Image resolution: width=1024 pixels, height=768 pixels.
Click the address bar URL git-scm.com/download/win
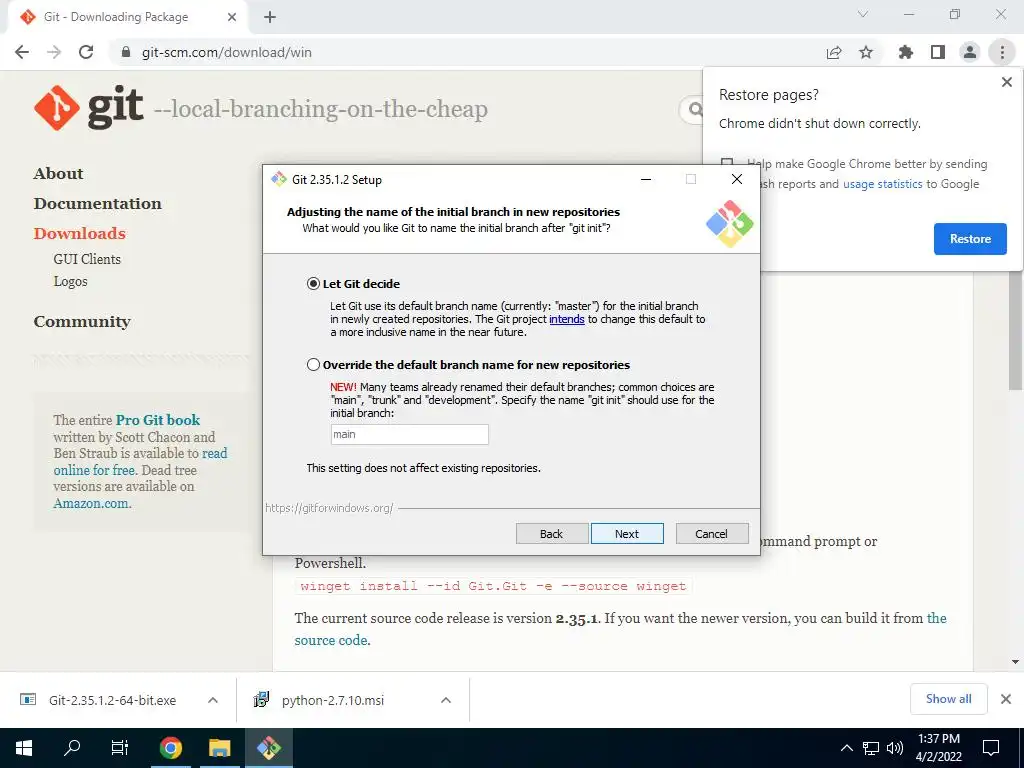coord(227,52)
